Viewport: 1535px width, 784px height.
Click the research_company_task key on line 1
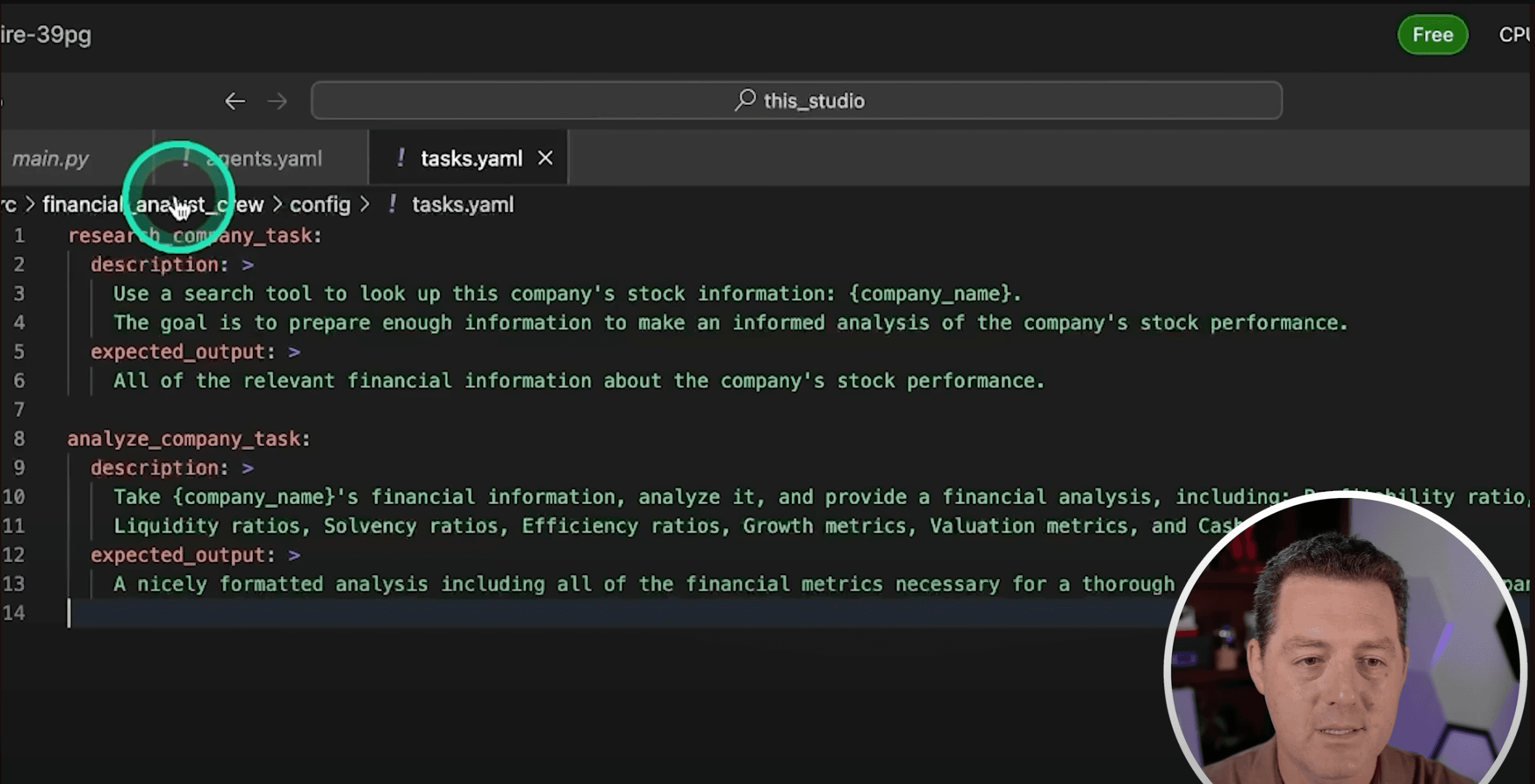194,236
